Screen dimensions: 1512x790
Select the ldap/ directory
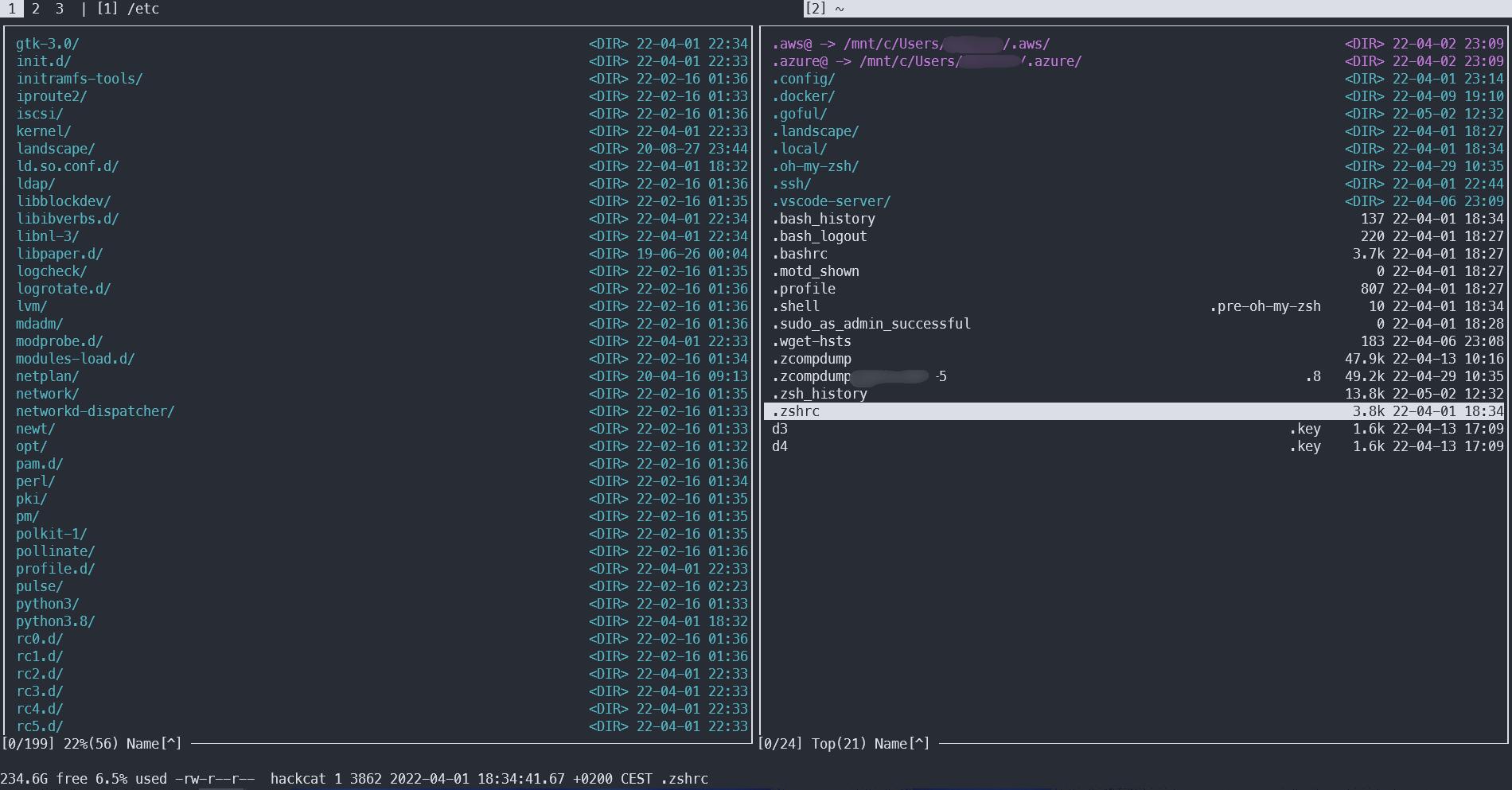click(382, 184)
